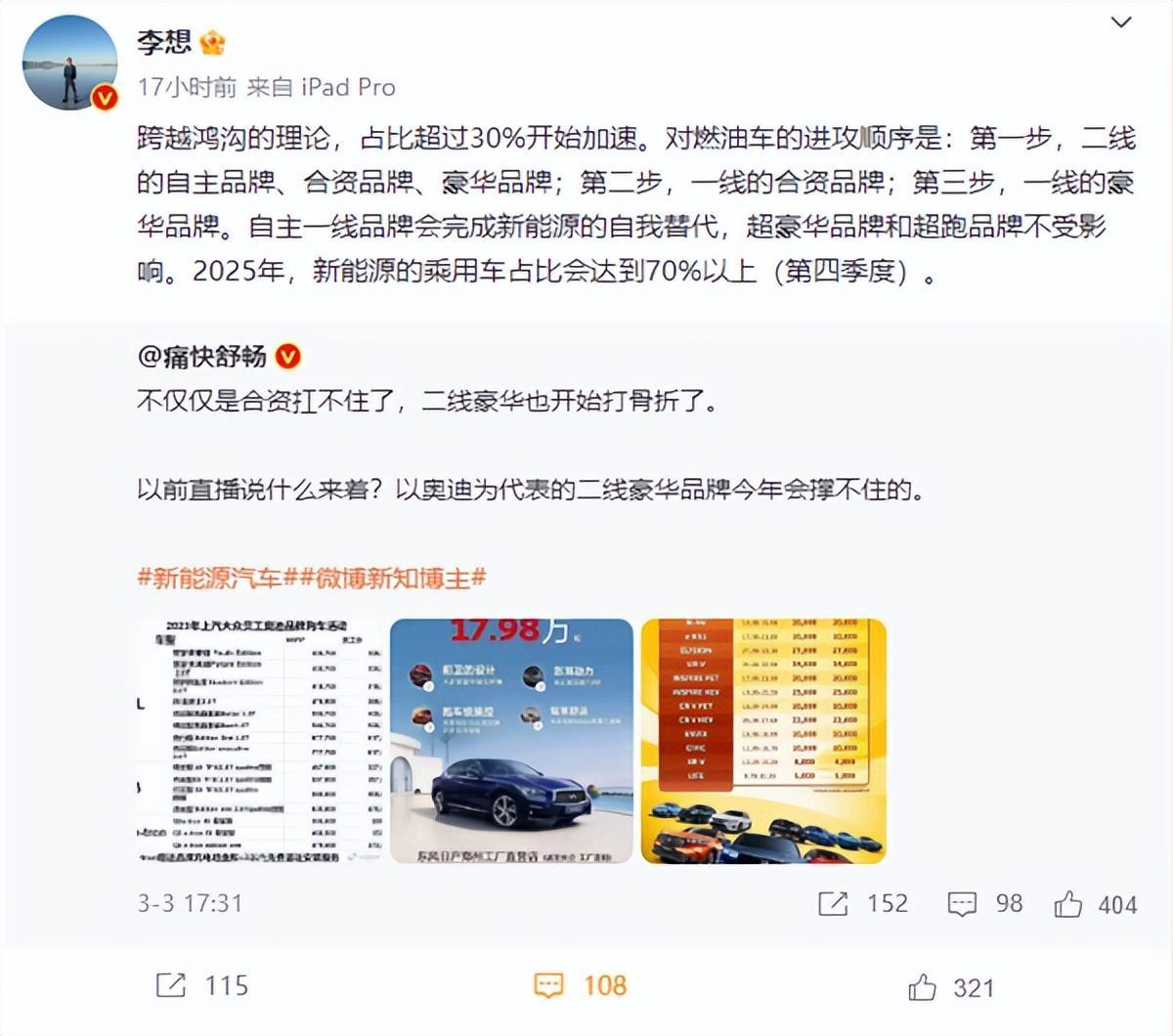The width and height of the screenshot is (1173, 1036).
Task: Open the @痛快舒畅 profile link
Action: click(x=202, y=357)
